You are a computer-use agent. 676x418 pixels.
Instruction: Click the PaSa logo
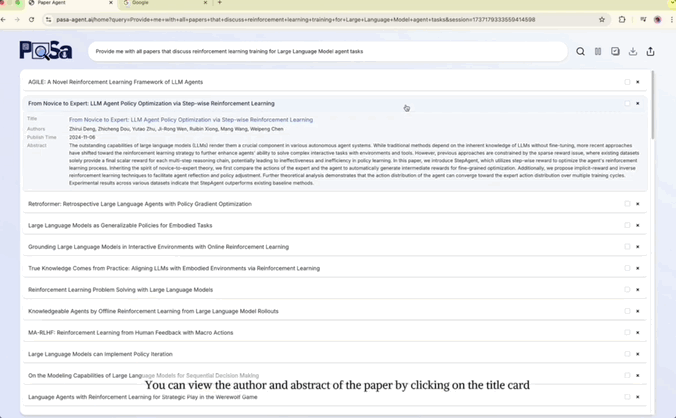(x=46, y=51)
